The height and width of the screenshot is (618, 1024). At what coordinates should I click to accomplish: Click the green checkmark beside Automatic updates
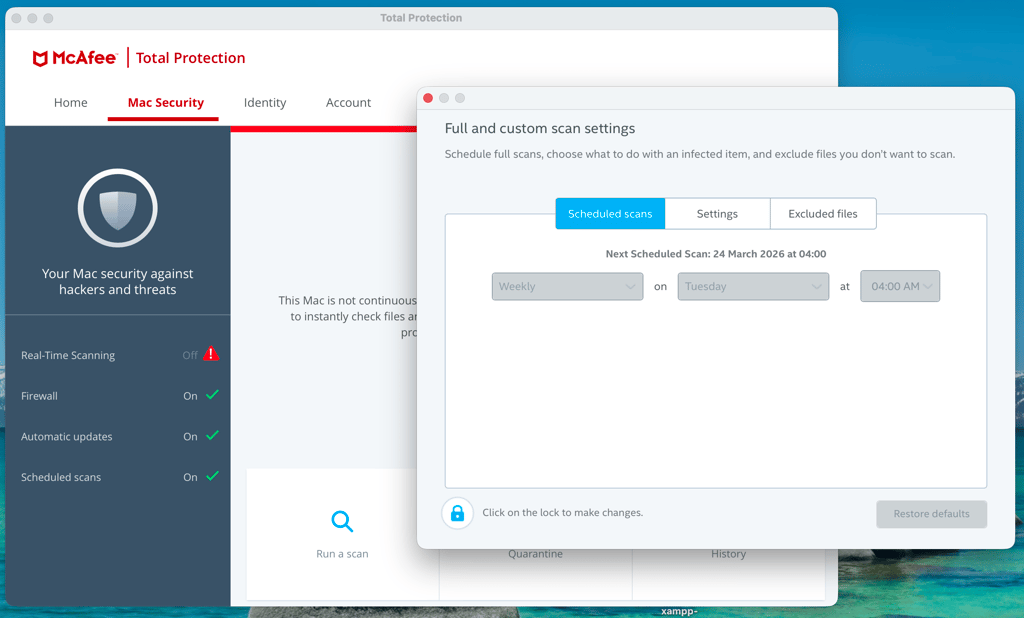click(x=212, y=435)
